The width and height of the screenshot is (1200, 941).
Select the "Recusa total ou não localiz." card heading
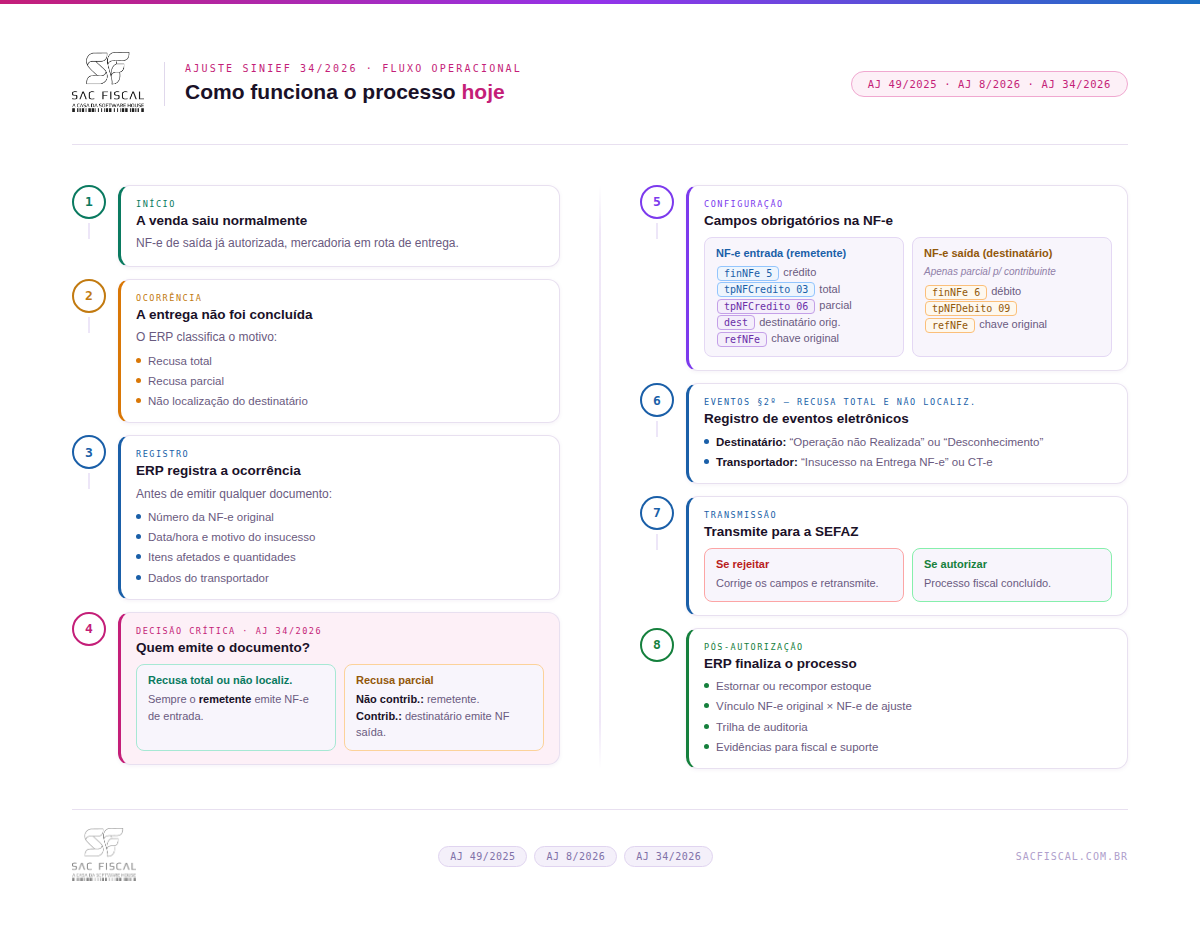tap(220, 680)
